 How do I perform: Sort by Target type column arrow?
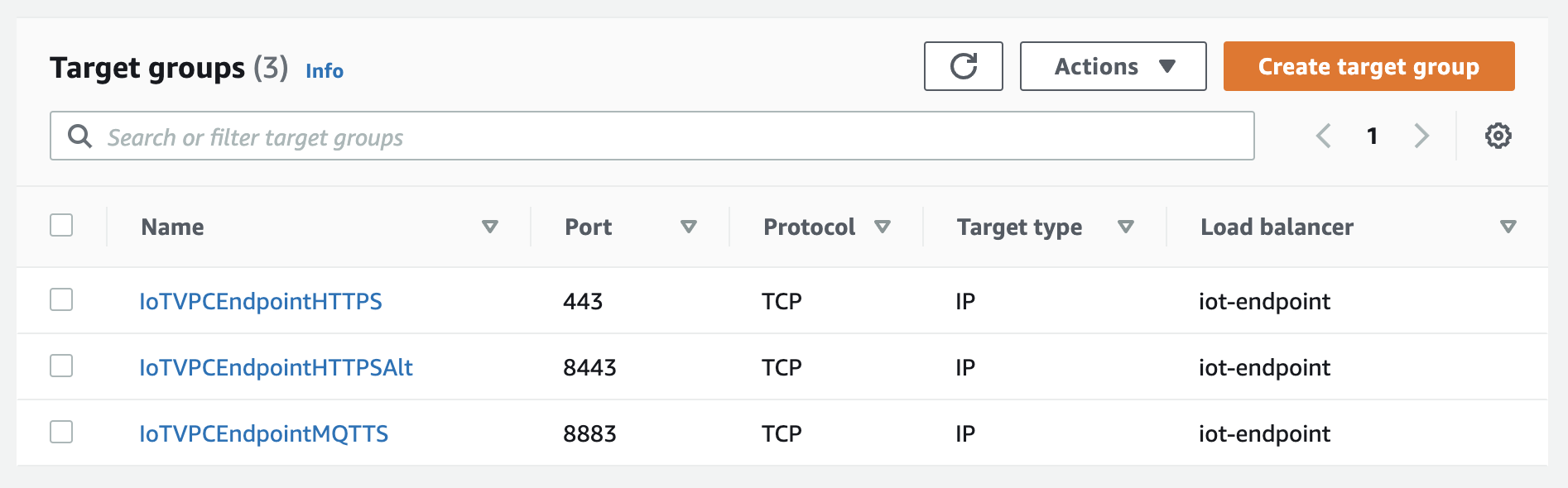[x=1126, y=227]
